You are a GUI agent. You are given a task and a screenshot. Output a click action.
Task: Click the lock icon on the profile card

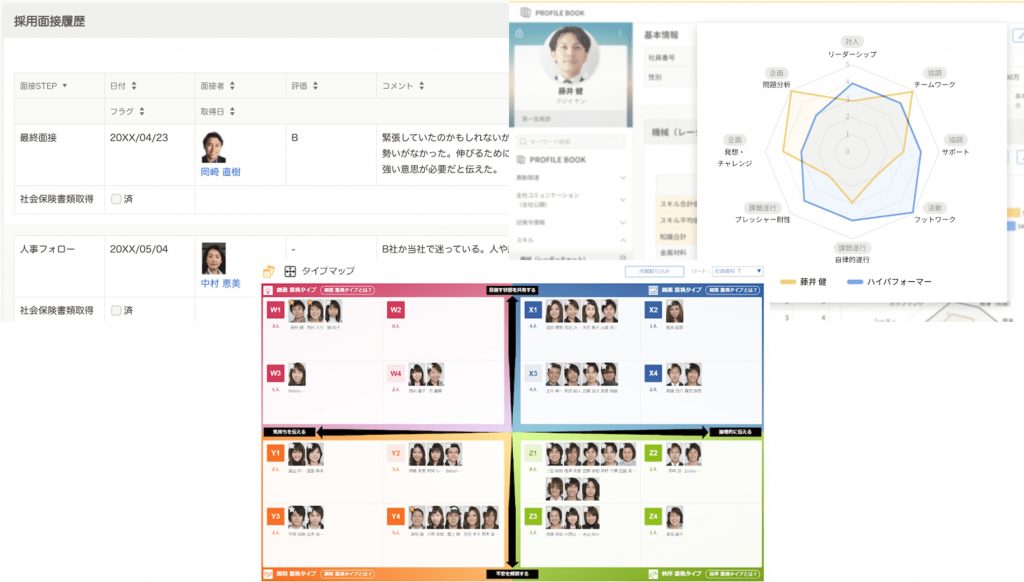[518, 33]
